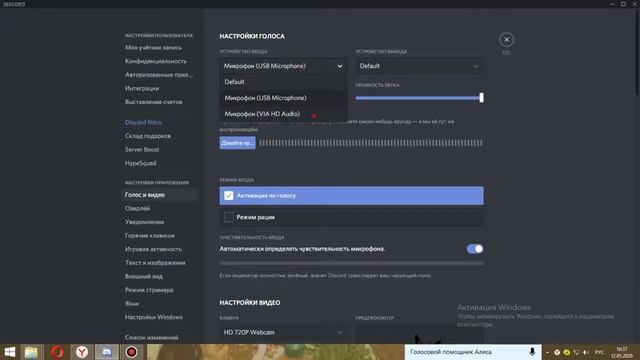Screen dimensions: 640x360
Task: Open Уведомления settings page
Action: (x=144, y=222)
